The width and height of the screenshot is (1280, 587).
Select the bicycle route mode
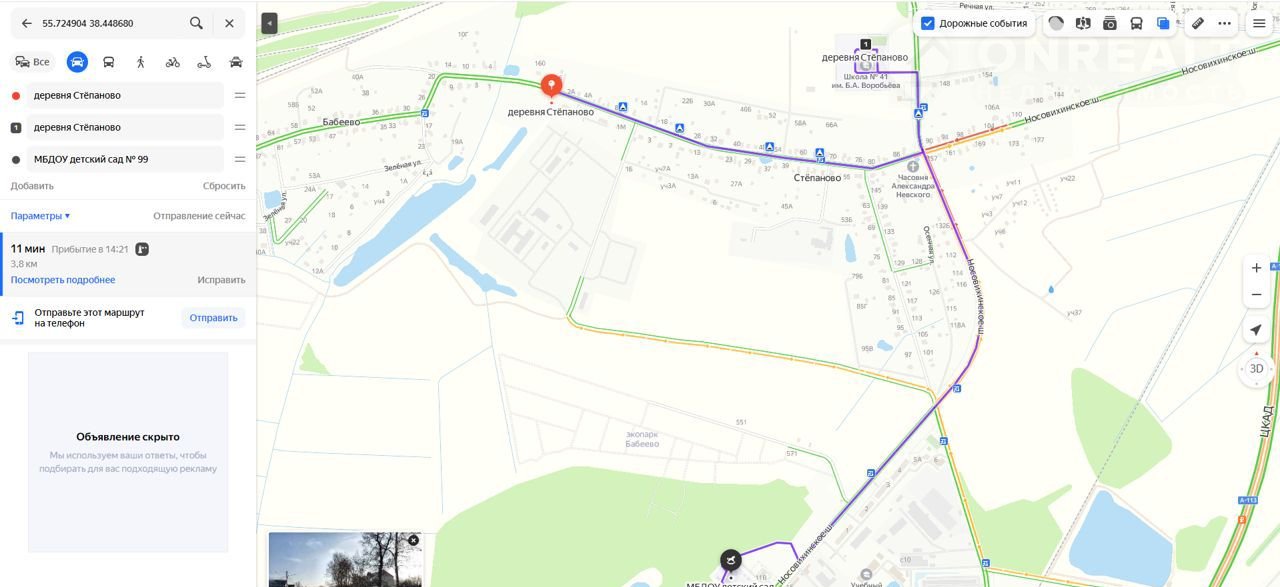click(173, 62)
